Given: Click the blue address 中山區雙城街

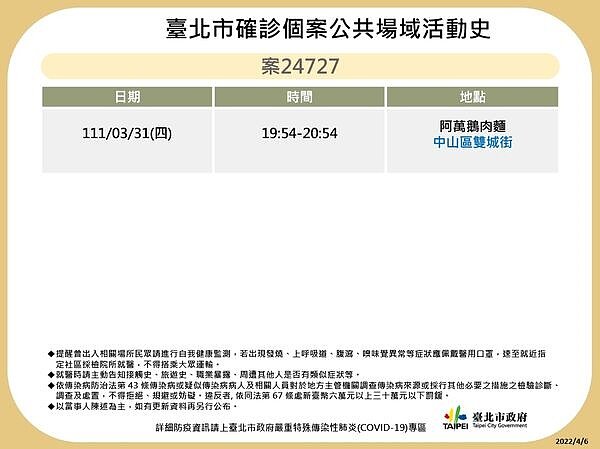Looking at the screenshot, I should tap(473, 142).
